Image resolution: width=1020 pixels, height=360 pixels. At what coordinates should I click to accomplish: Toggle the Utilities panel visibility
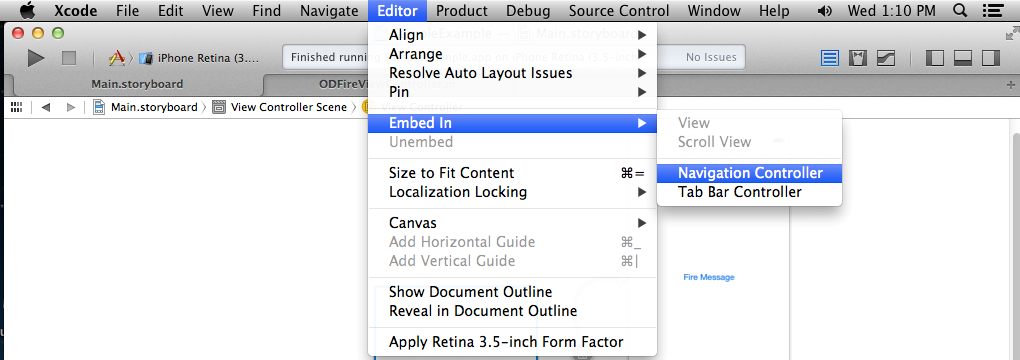[x=990, y=58]
